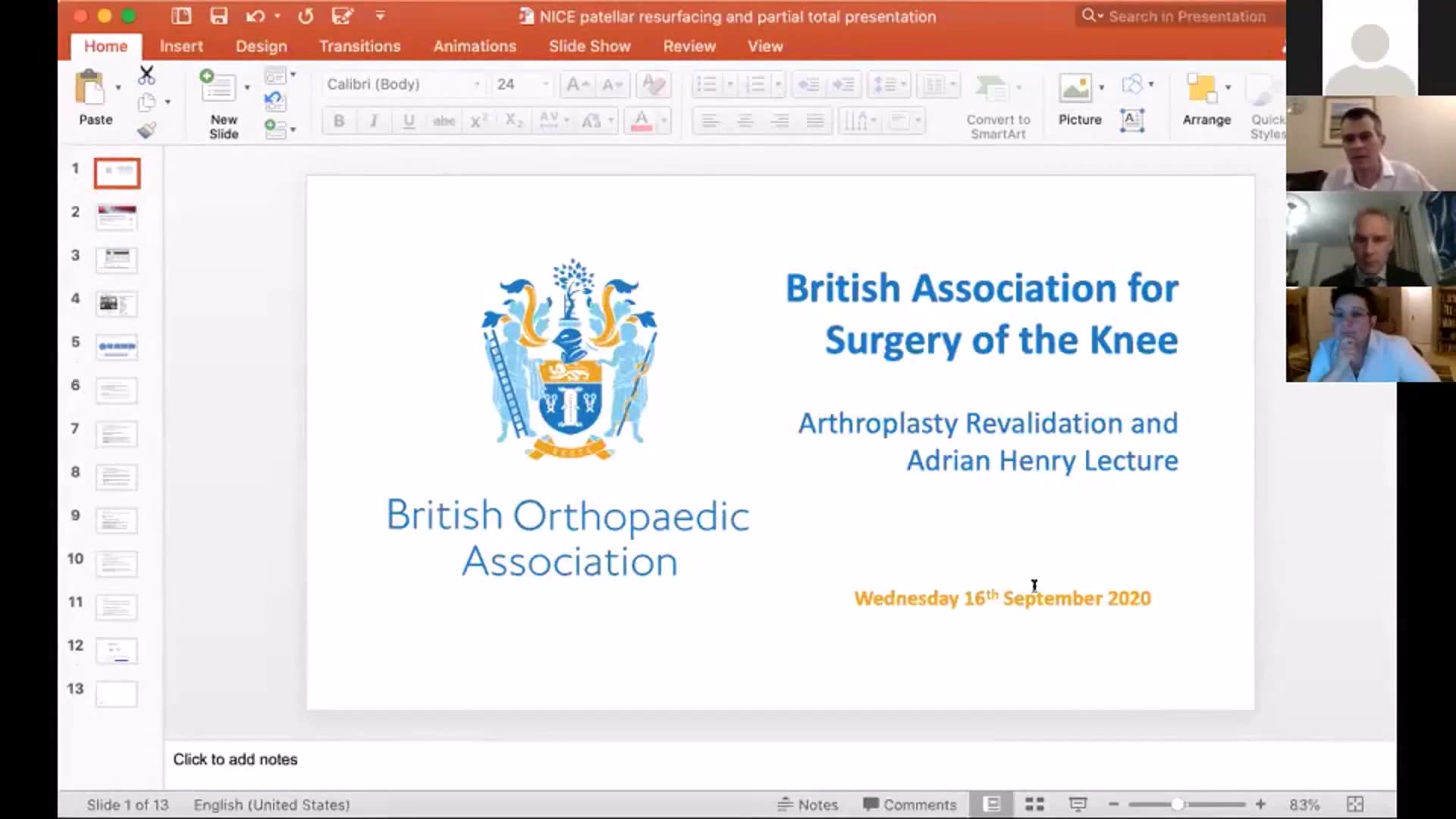Open the Transitions tab
The width and height of the screenshot is (1456, 819).
359,46
